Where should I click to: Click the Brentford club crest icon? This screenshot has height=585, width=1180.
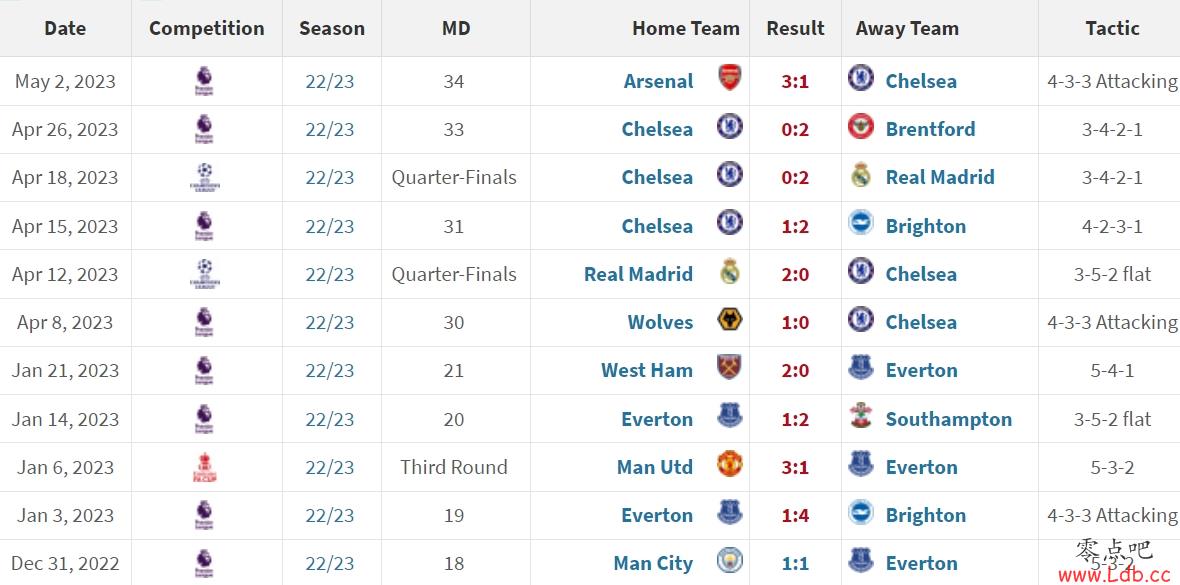[x=861, y=126]
